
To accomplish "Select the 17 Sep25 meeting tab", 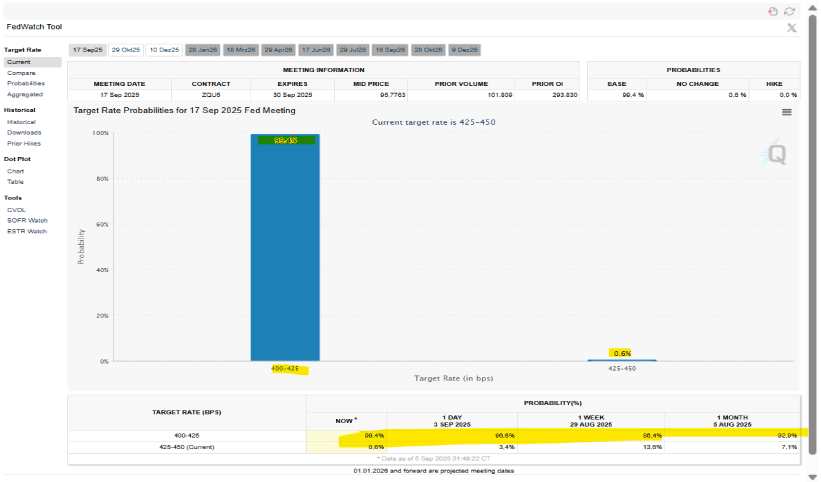I will (x=87, y=49).
